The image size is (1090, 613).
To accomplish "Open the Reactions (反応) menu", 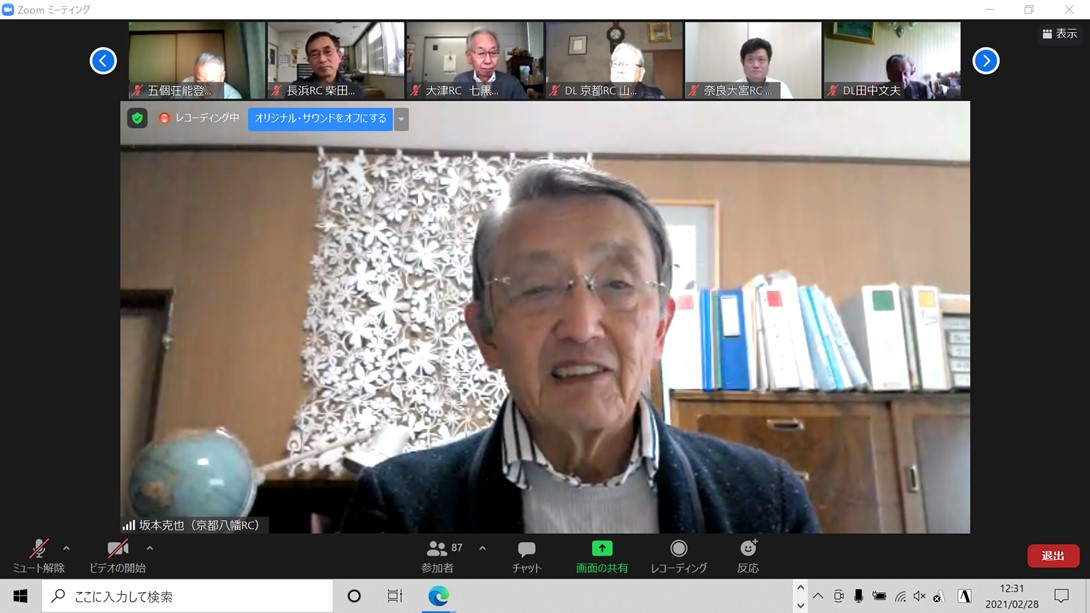I will pyautogui.click(x=748, y=556).
